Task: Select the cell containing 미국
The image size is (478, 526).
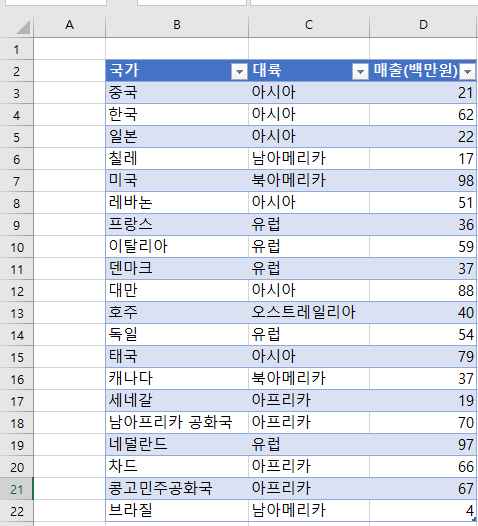Action: click(177, 181)
